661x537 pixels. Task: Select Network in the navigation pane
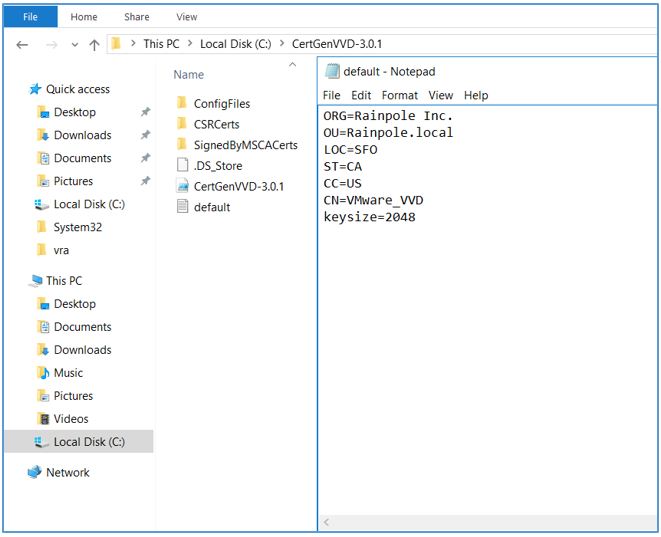[68, 473]
